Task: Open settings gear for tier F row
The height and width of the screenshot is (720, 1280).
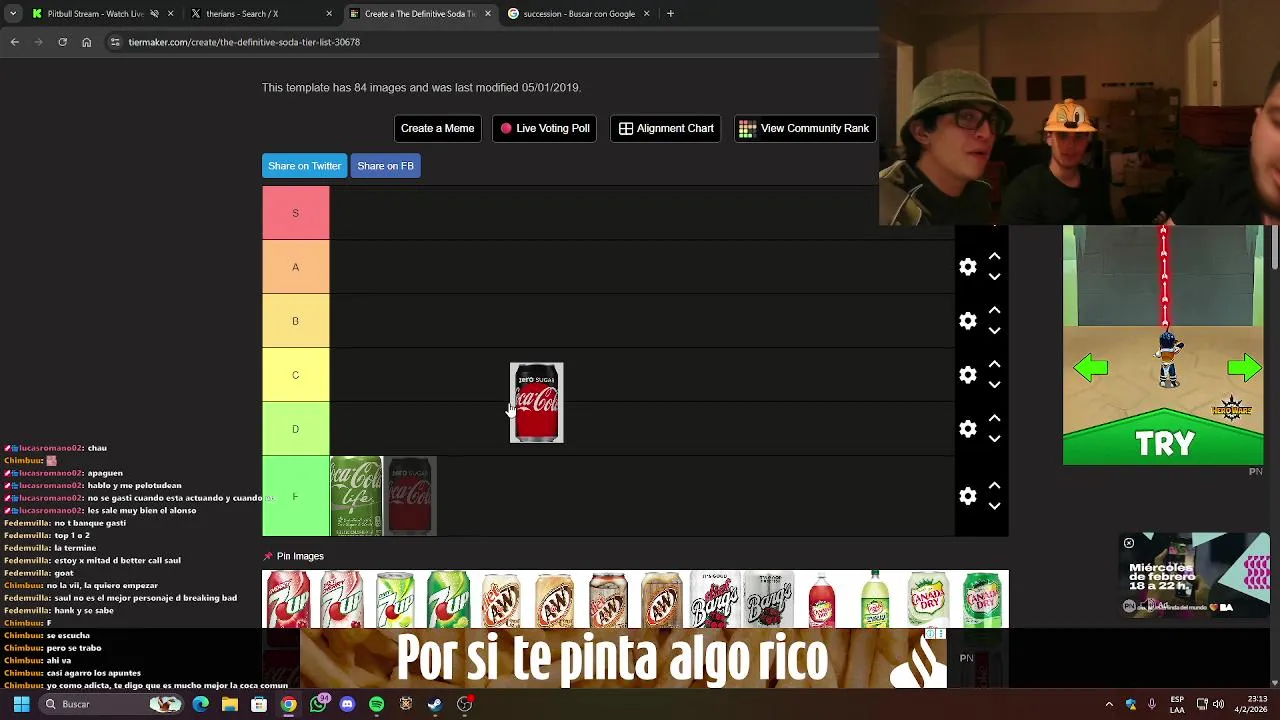Action: coord(967,496)
